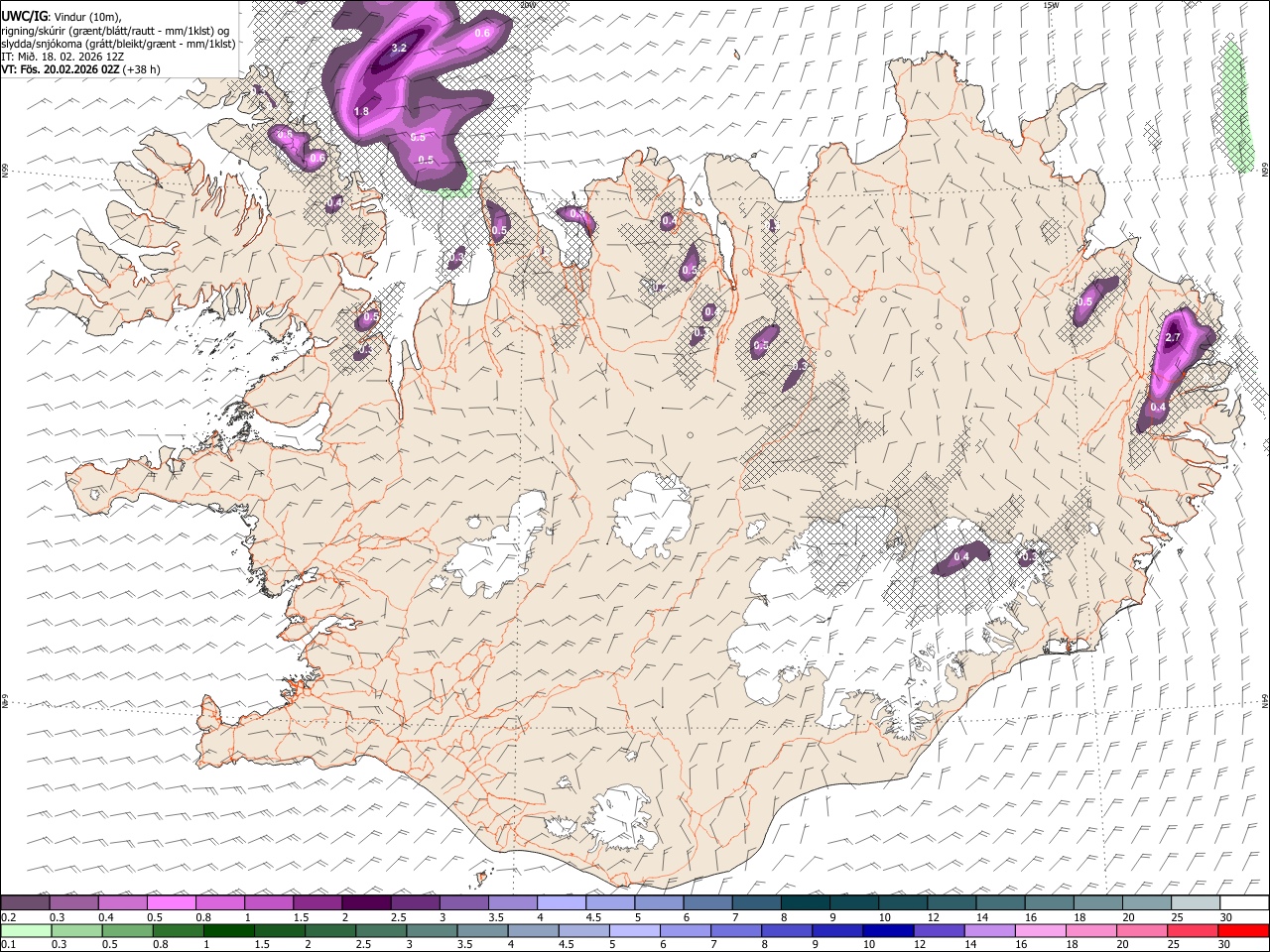Click the UWC/IG title in the header box

coord(23,15)
